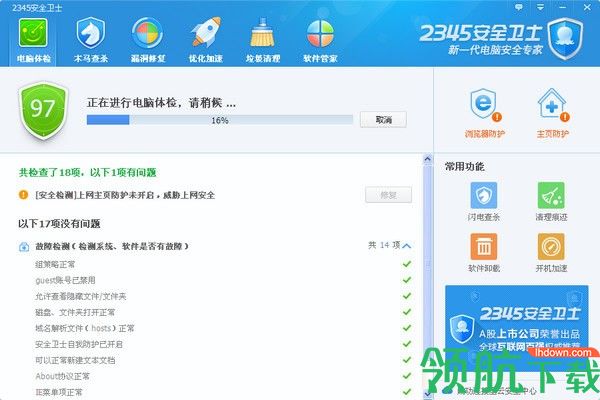Click the 16% scan progress bar

(x=220, y=120)
